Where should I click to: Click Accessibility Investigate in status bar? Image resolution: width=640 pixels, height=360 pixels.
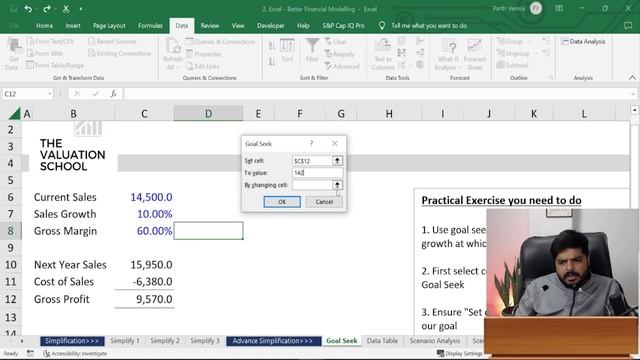tap(75, 353)
